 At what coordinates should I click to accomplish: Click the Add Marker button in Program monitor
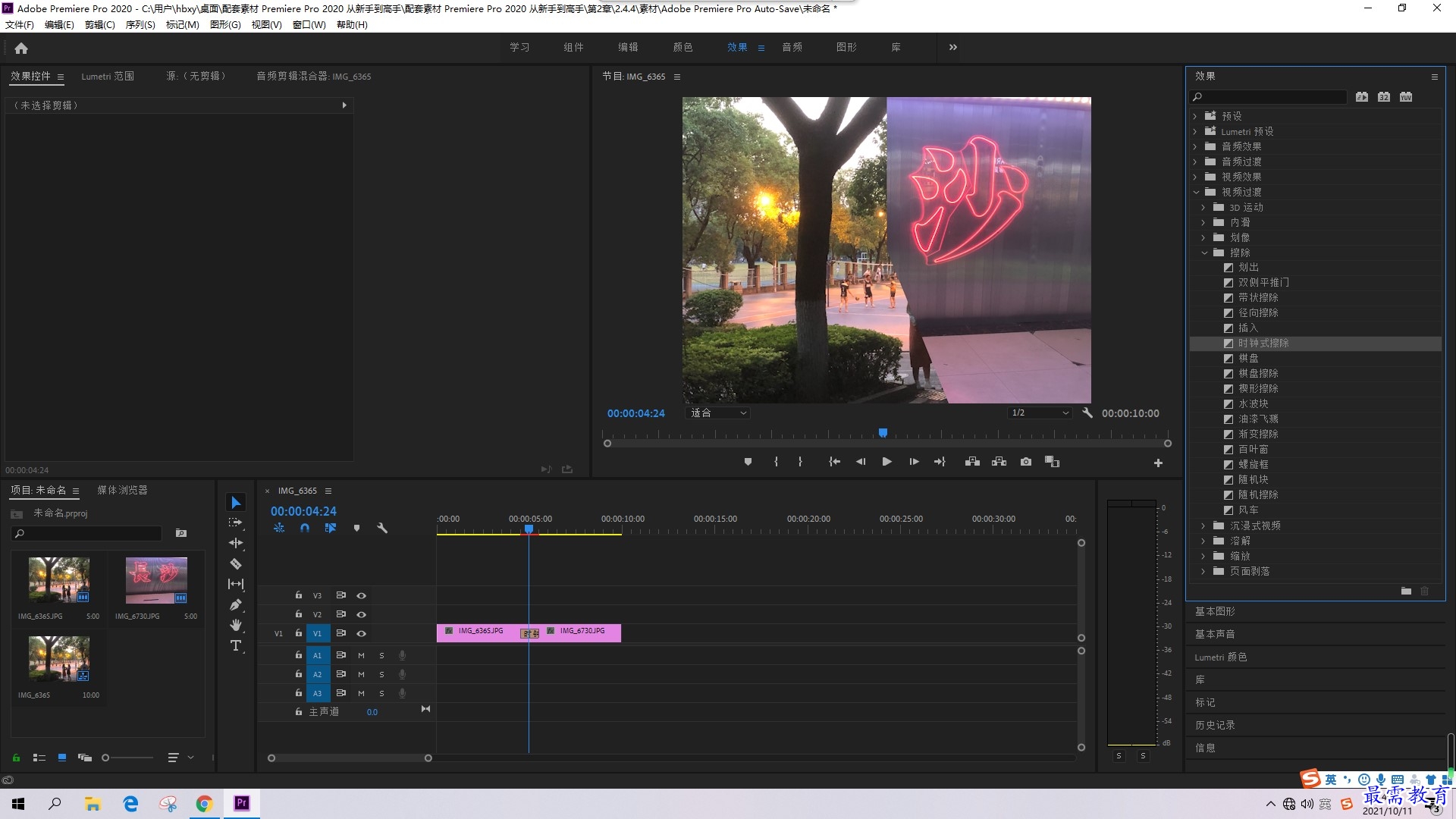pos(748,462)
